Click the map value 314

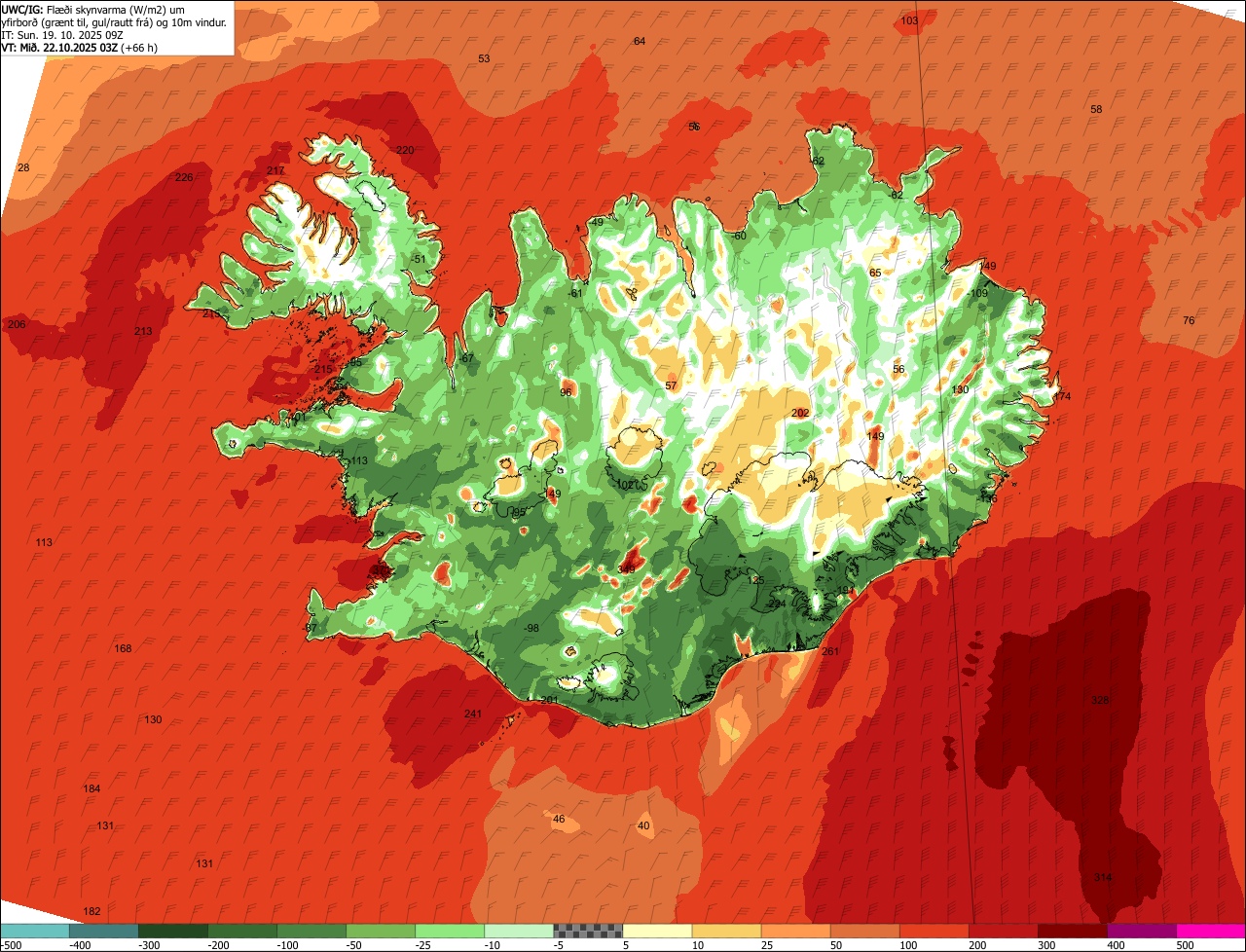pos(1103,877)
